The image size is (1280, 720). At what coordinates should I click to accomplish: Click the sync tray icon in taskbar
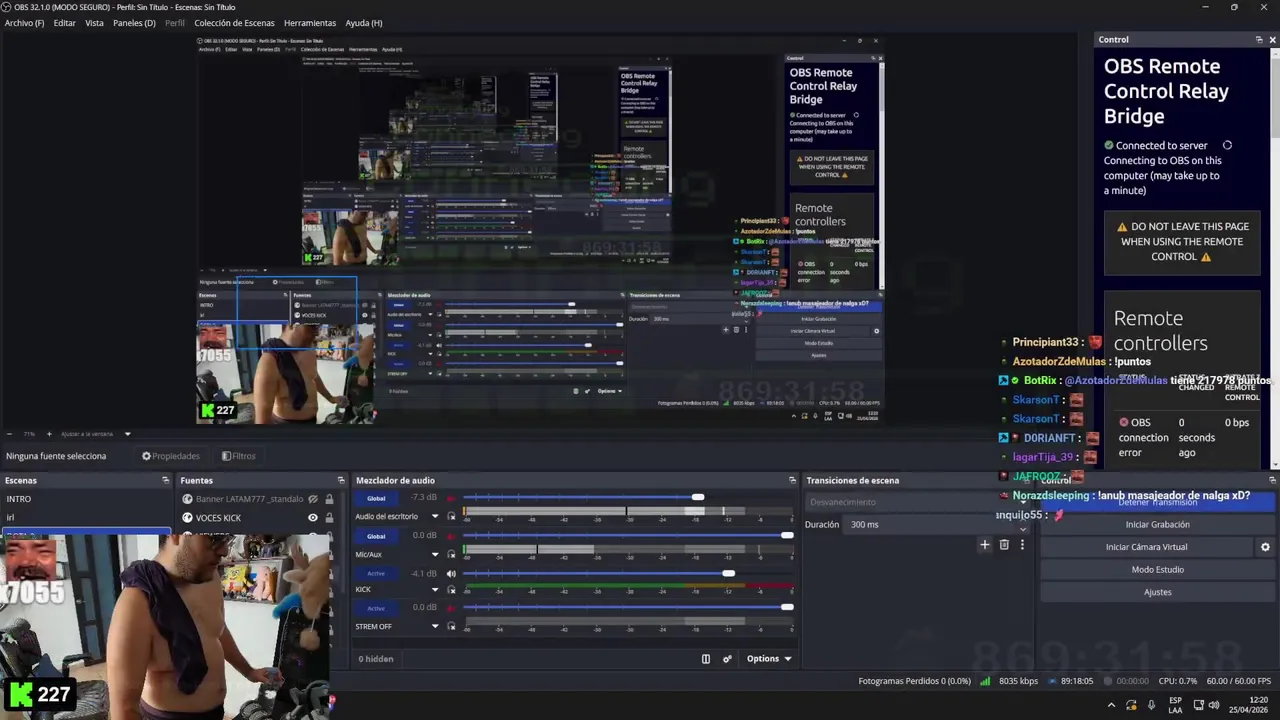[x=1131, y=705]
